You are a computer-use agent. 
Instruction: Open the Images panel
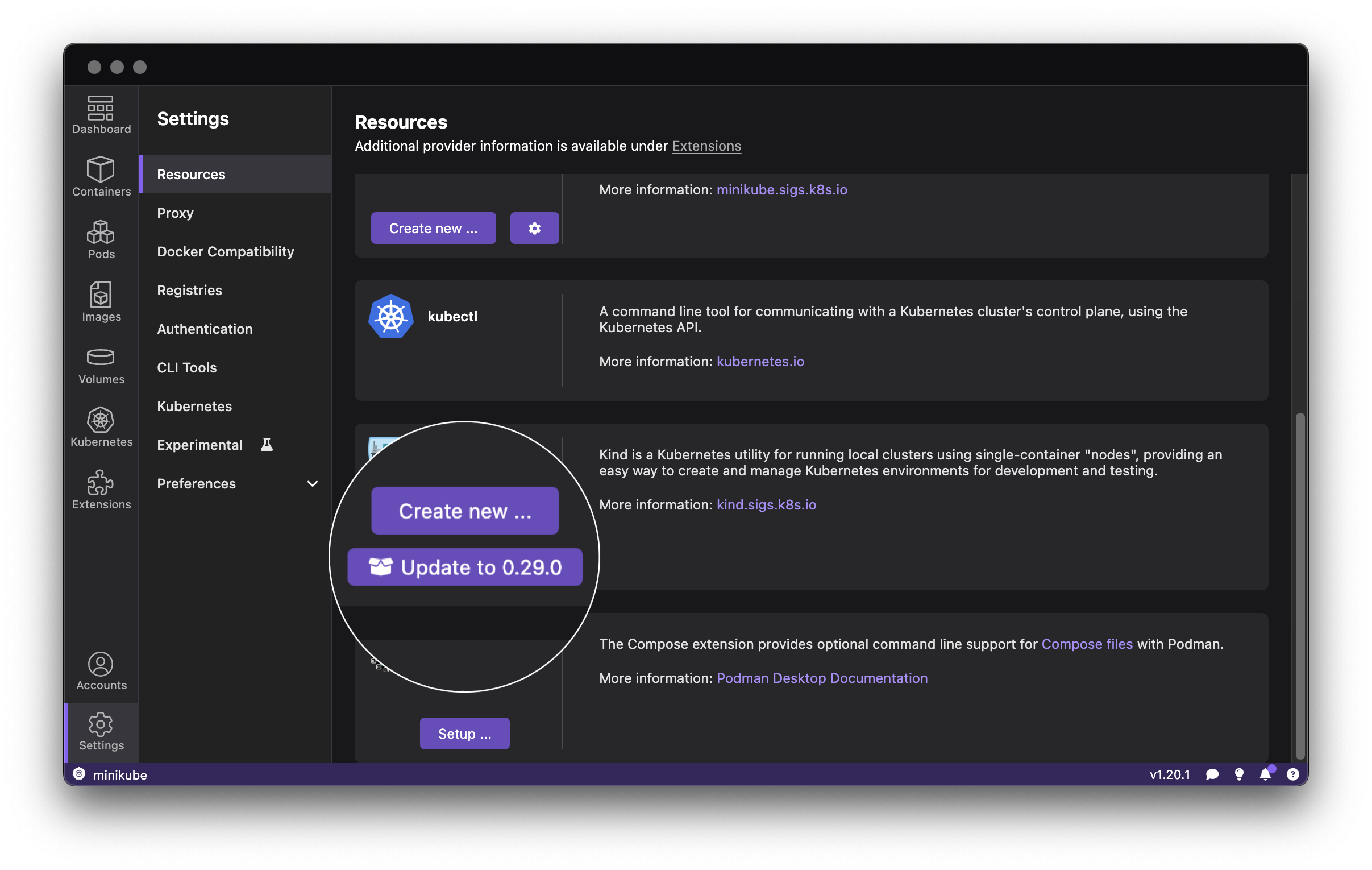click(x=100, y=302)
